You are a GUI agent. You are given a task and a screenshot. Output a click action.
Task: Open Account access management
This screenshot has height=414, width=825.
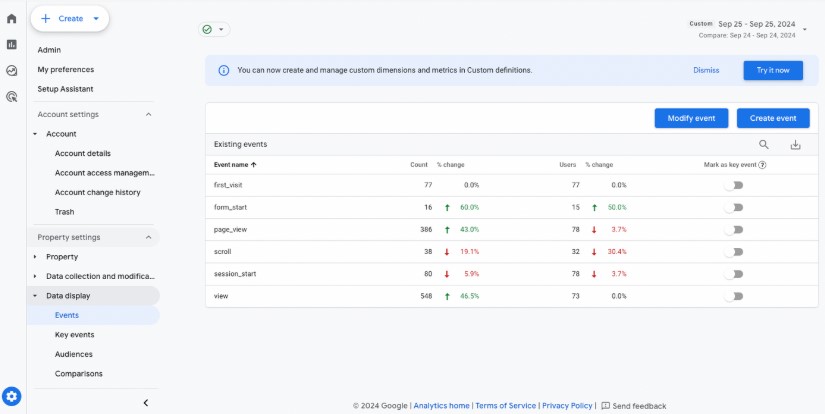[x=105, y=173]
